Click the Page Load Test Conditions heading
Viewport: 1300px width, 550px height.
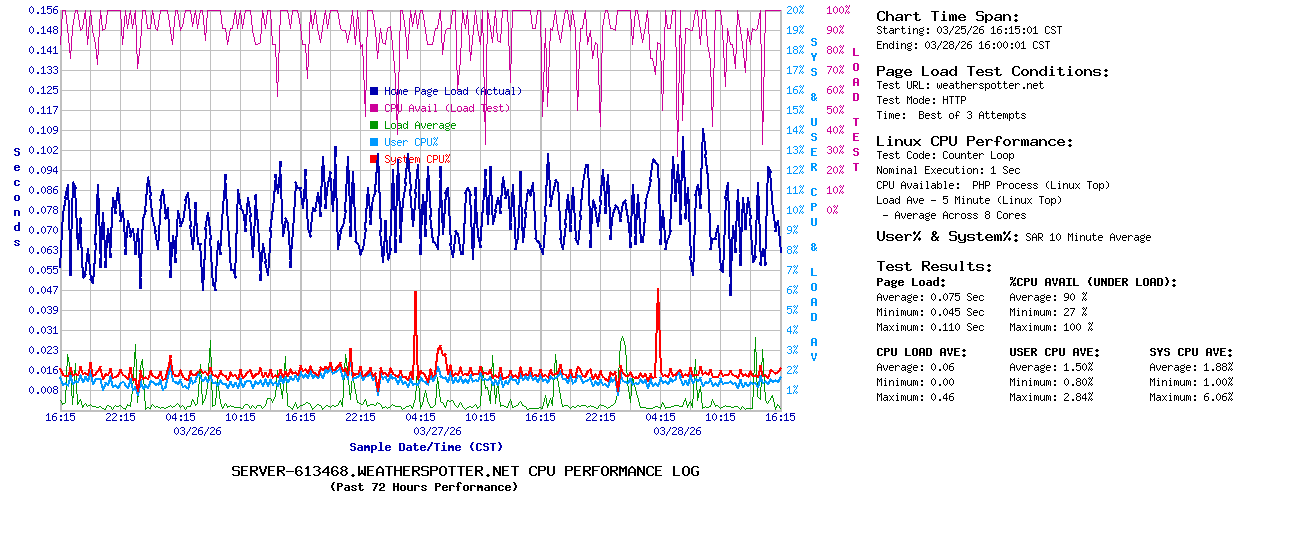(992, 71)
